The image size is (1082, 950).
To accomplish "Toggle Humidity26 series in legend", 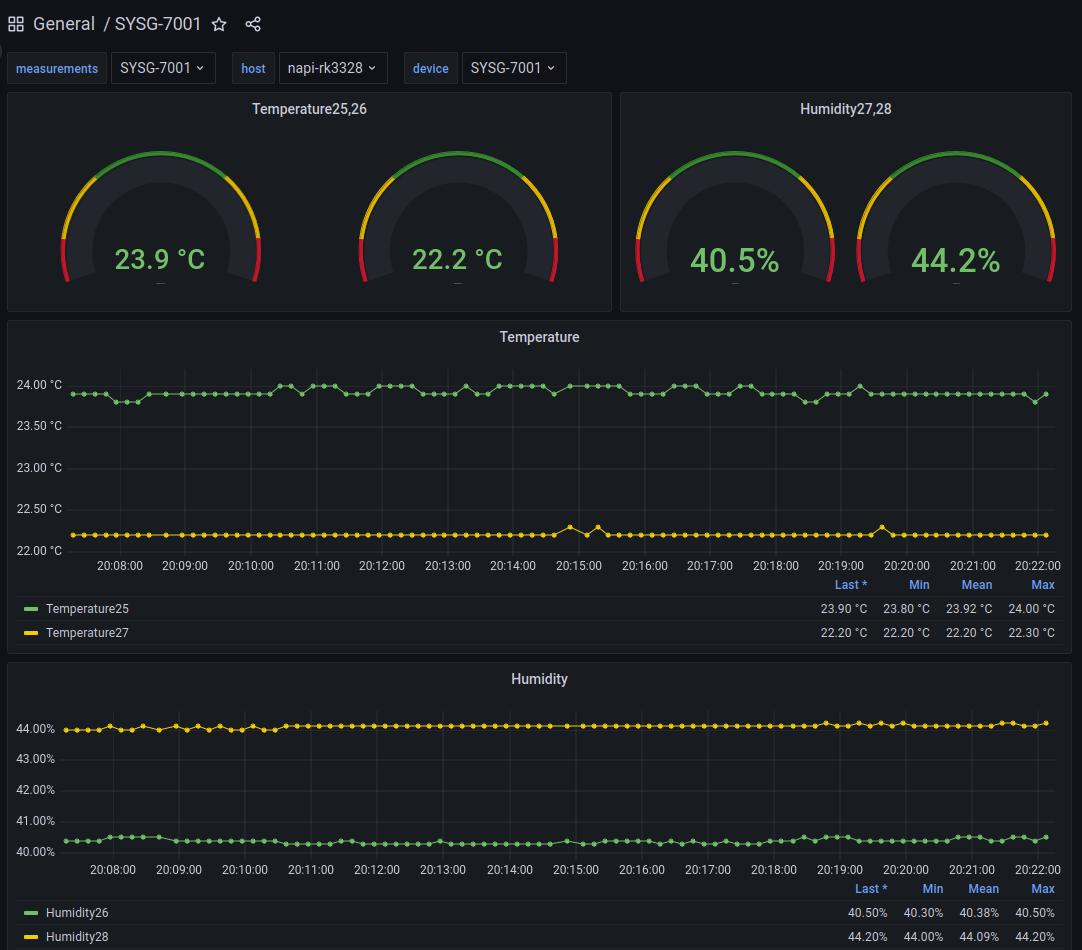I will [x=77, y=913].
